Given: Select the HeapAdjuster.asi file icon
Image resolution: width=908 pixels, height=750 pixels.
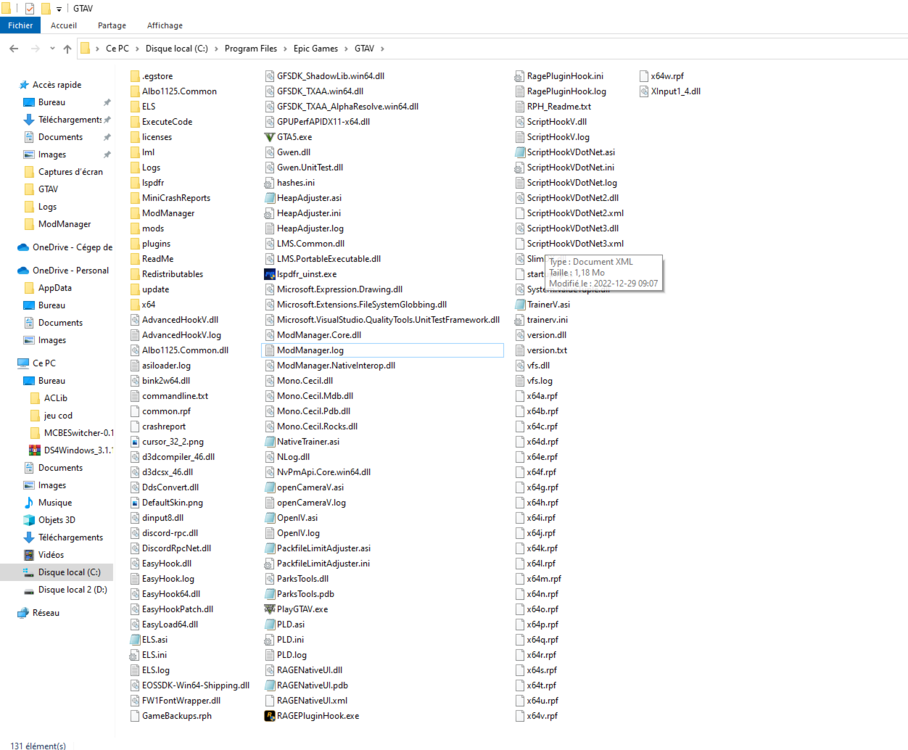Looking at the screenshot, I should coord(269,198).
